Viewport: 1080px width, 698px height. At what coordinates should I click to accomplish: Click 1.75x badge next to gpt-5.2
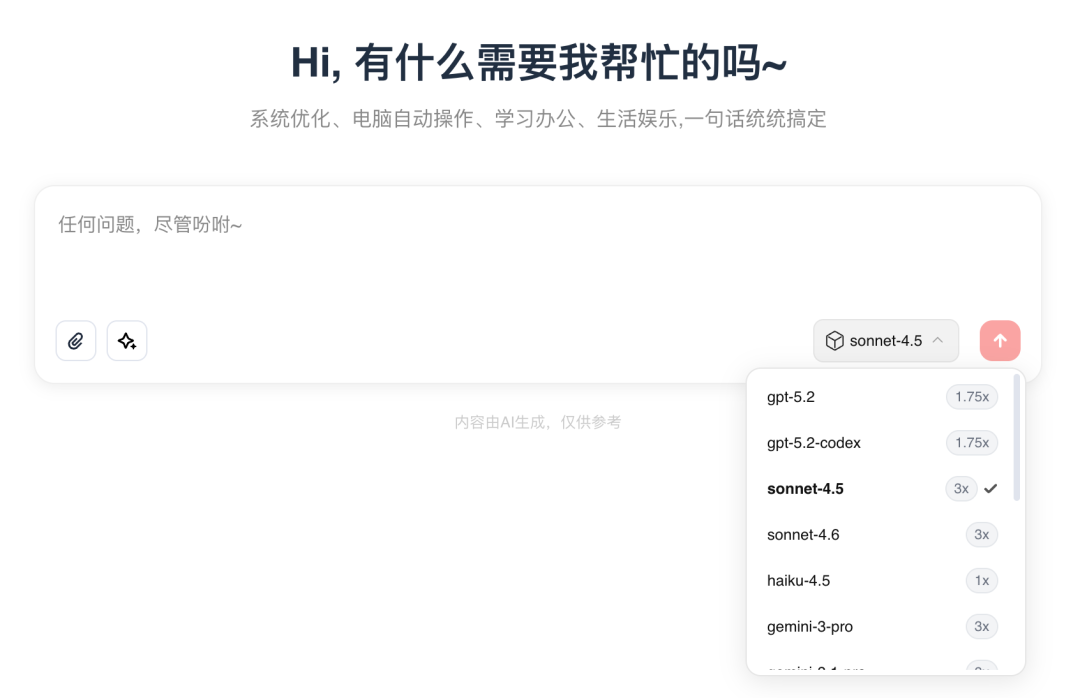972,397
